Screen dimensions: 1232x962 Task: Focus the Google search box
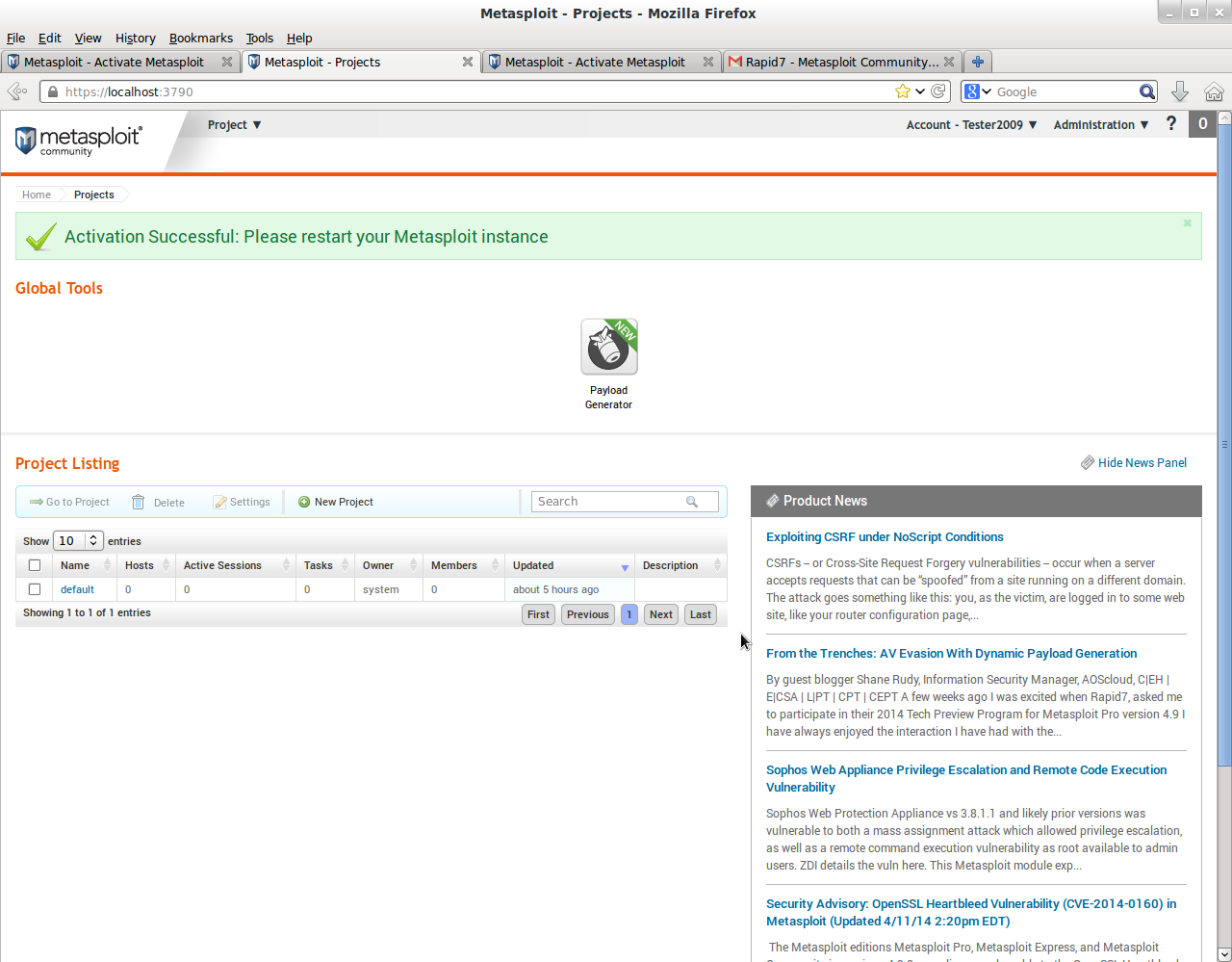pyautogui.click(x=1065, y=91)
